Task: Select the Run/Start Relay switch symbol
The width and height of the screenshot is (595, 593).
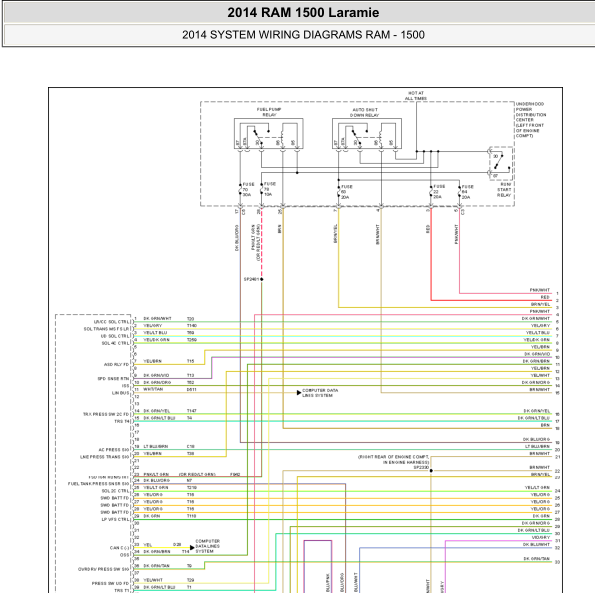Action: [x=501, y=164]
